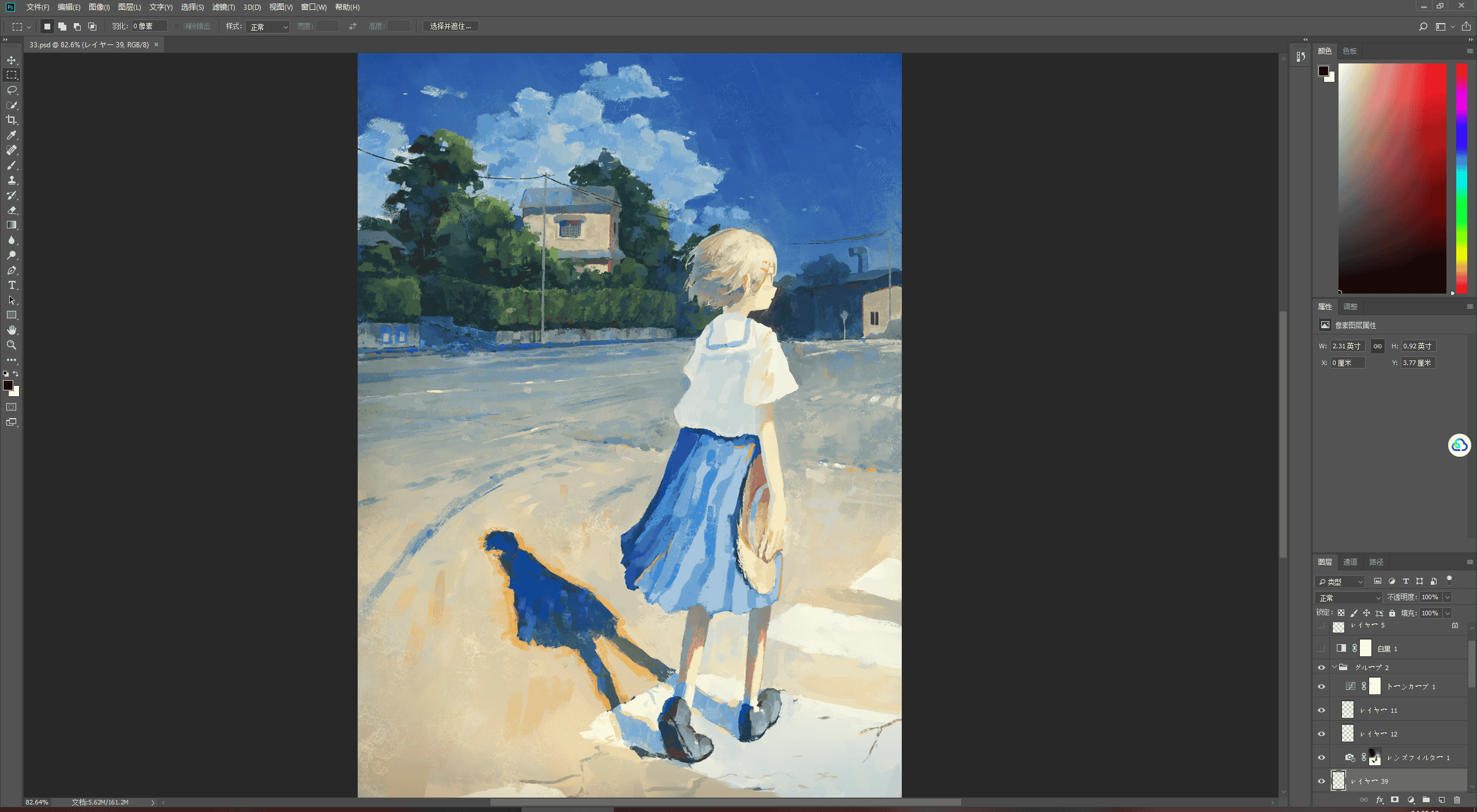Screen dimensions: 1477x812
Task: Click the lock transparent pixels button
Action: (x=1341, y=613)
